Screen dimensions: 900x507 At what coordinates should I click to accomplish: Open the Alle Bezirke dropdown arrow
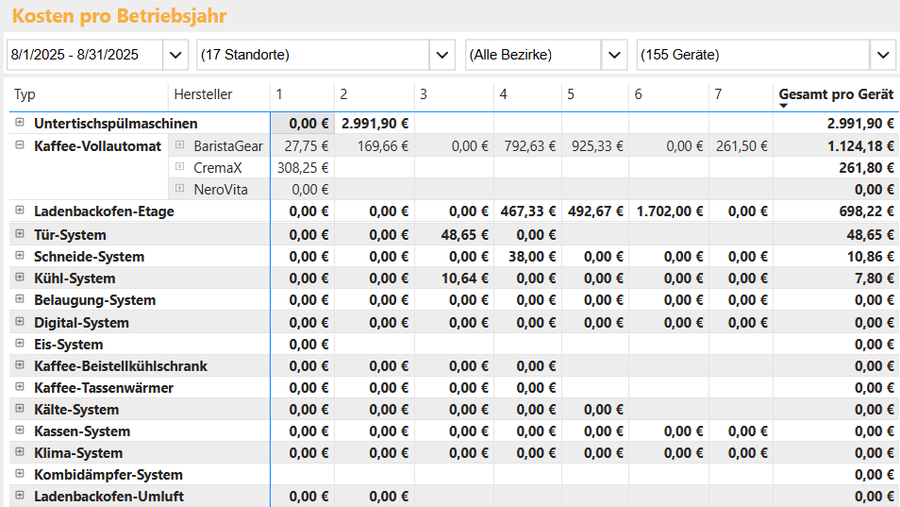(x=614, y=55)
